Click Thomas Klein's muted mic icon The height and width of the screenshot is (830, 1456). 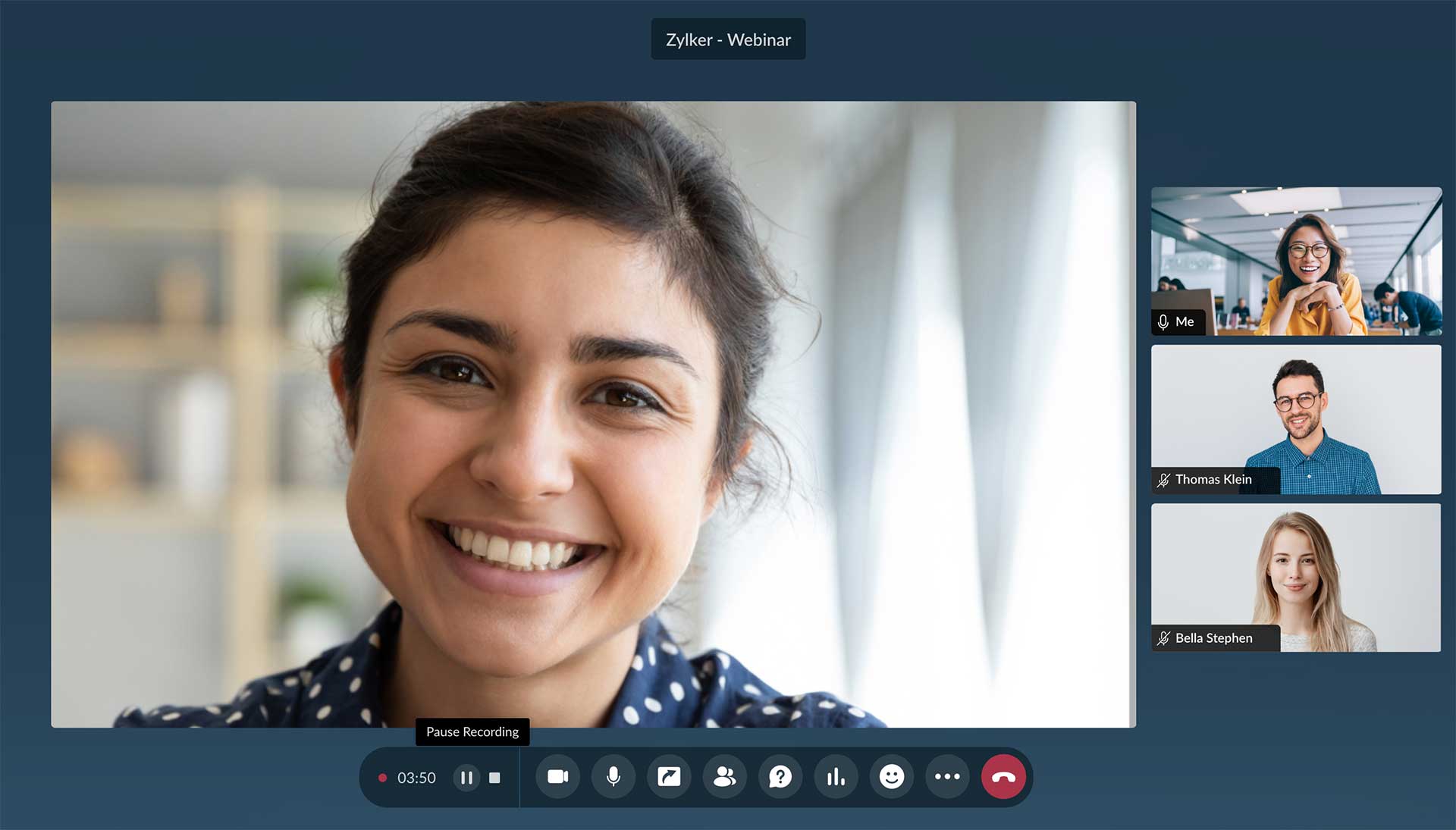[x=1163, y=480]
